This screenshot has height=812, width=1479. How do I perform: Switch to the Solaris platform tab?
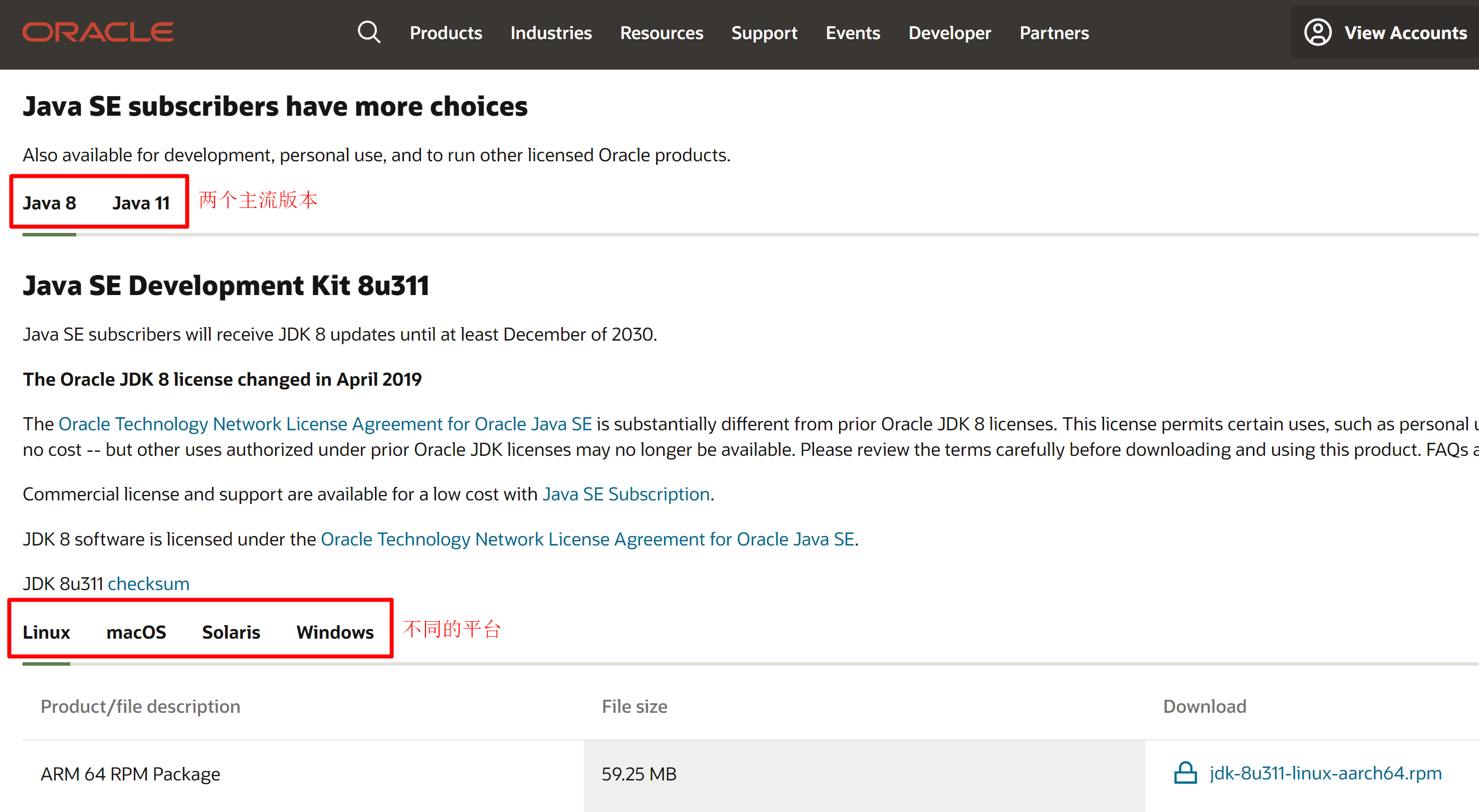tap(231, 632)
